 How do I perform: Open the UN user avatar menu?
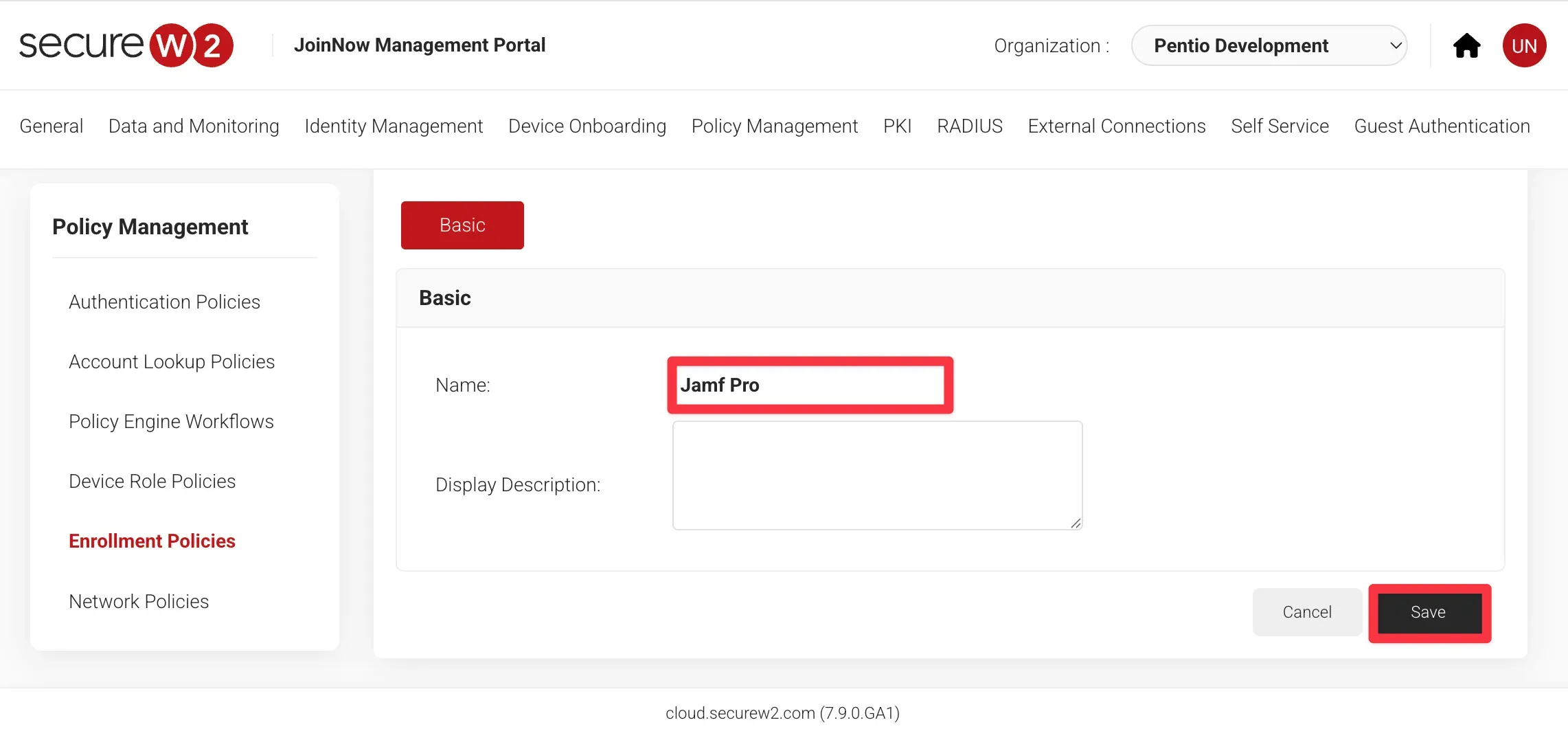(1524, 46)
